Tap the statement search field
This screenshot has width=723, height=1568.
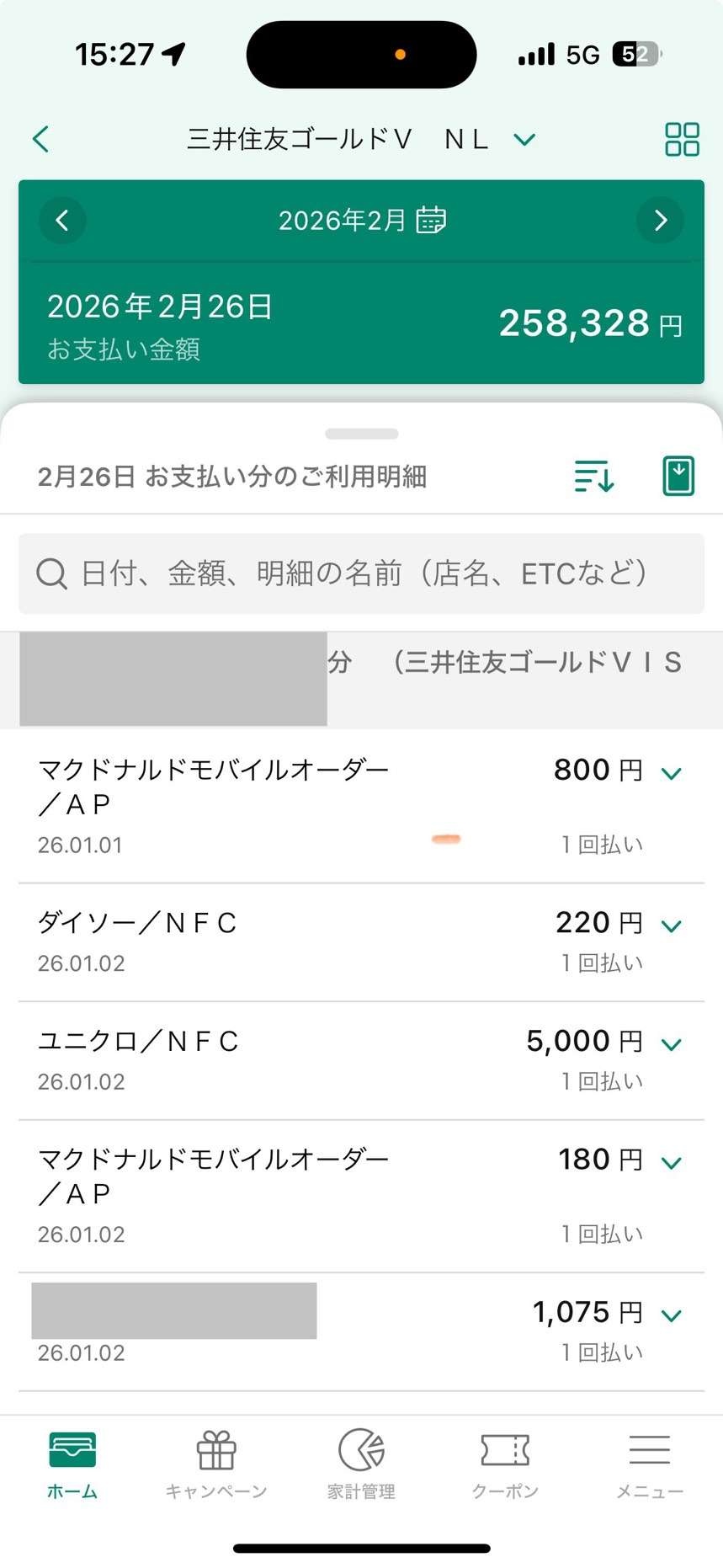[x=361, y=573]
